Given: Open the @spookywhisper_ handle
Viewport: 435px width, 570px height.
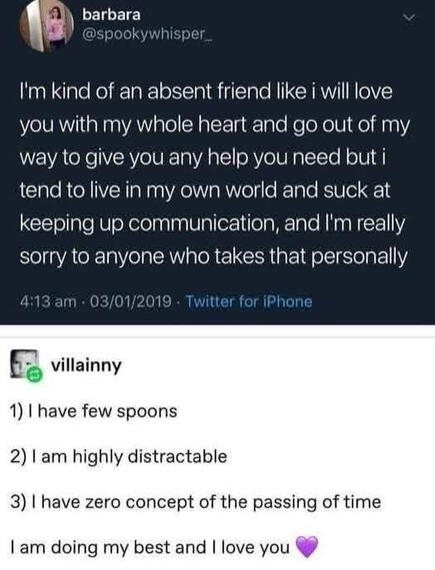Looking at the screenshot, I should (147, 34).
